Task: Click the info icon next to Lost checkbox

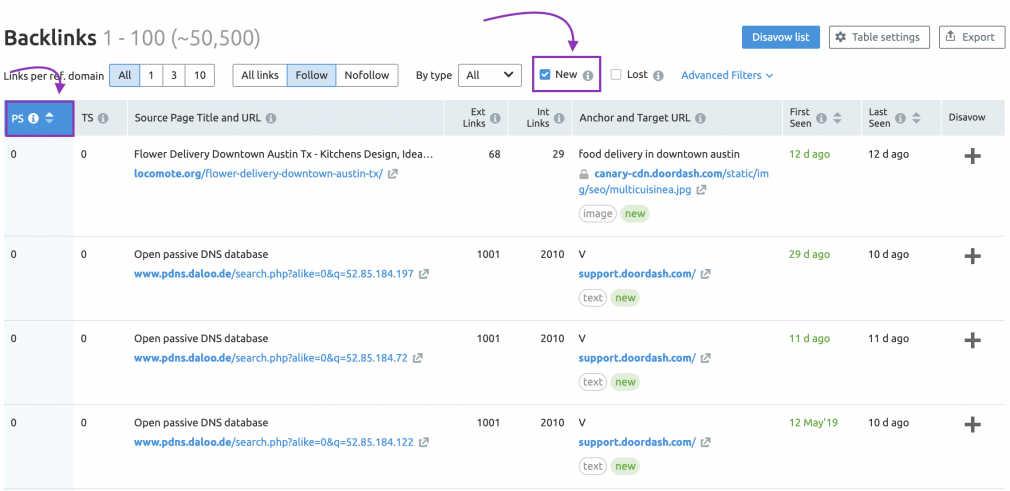Action: (658, 75)
